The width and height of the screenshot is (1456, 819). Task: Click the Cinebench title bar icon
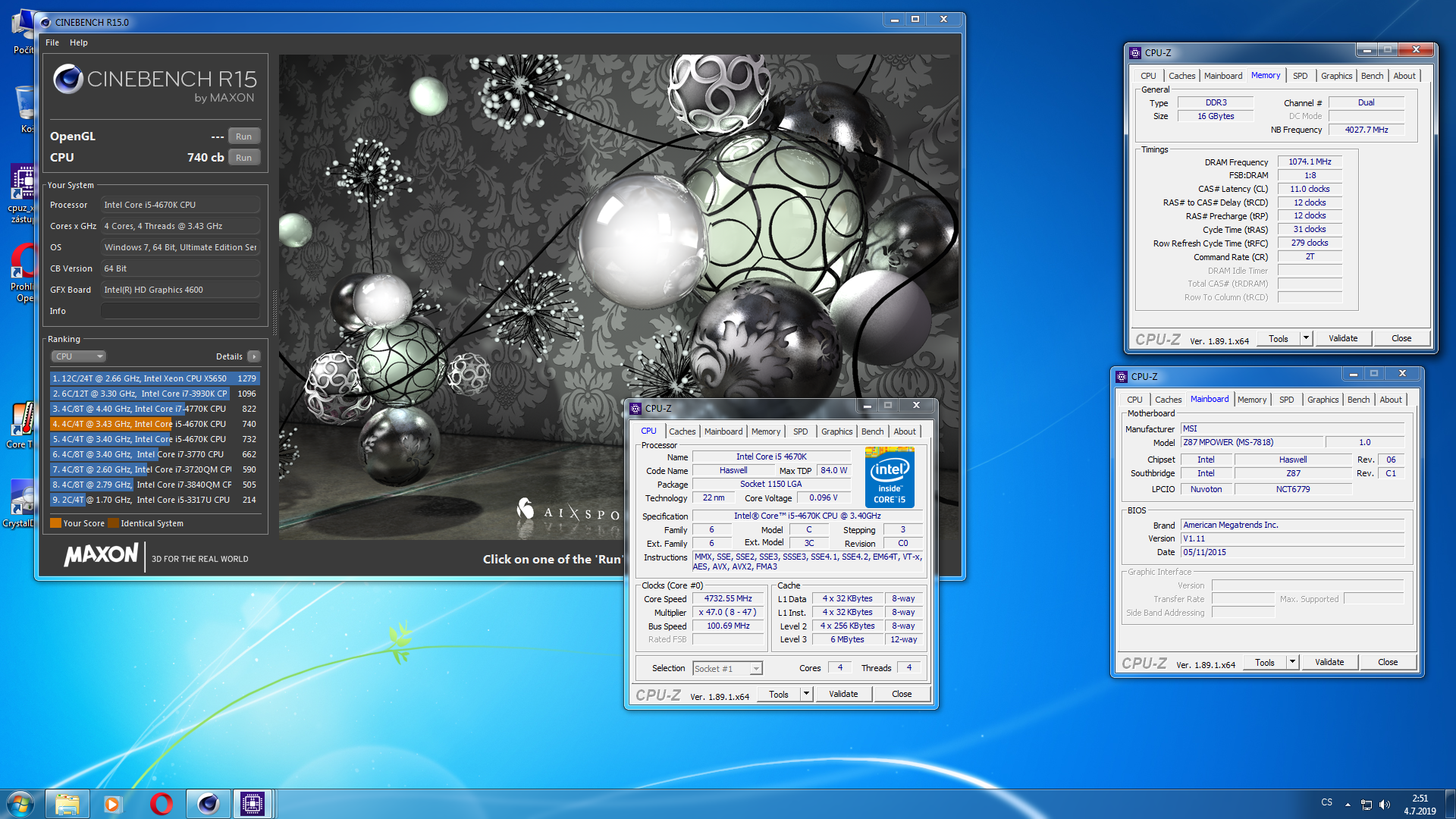coord(45,22)
